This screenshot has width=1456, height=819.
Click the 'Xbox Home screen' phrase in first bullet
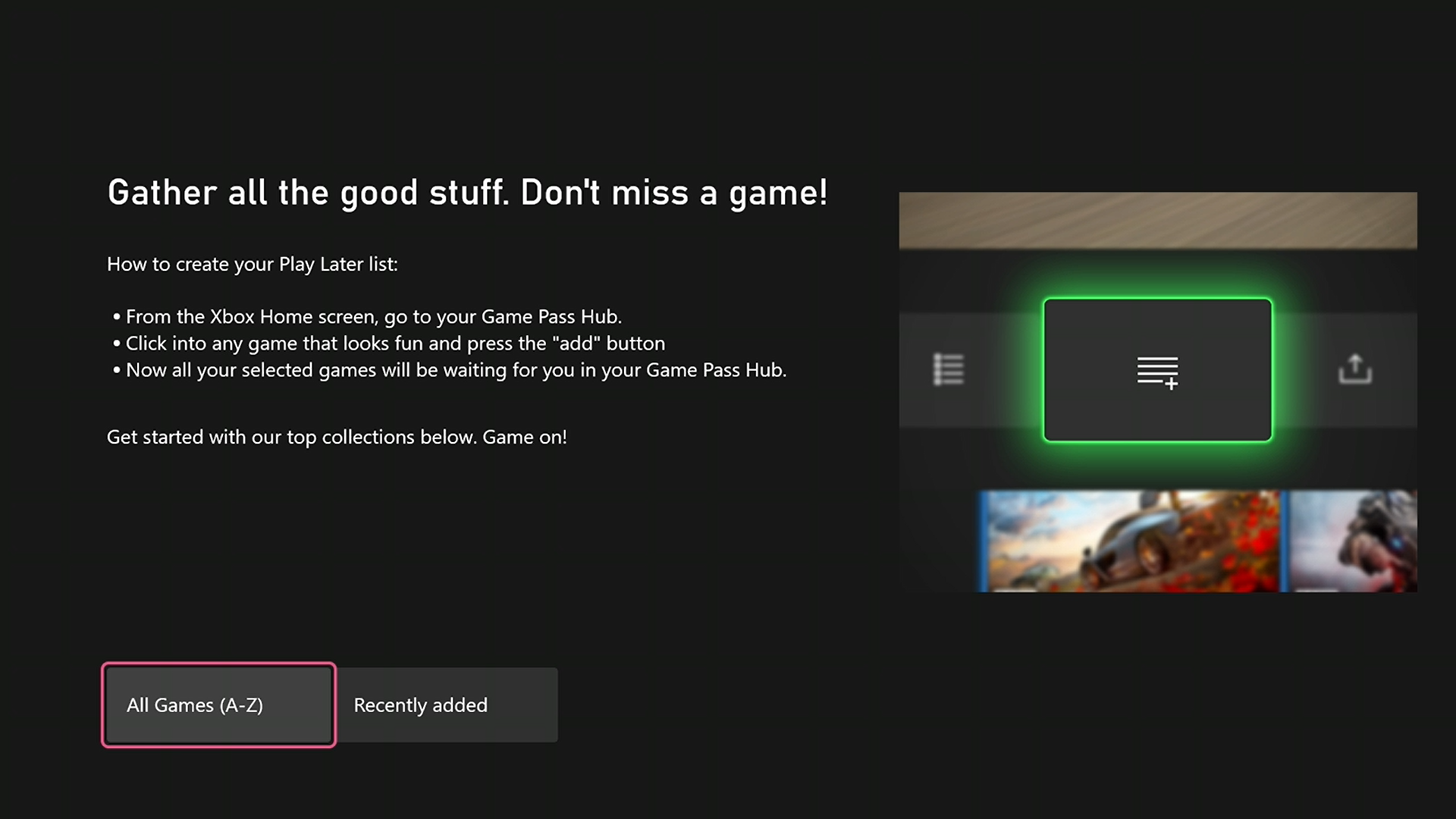pos(293,316)
